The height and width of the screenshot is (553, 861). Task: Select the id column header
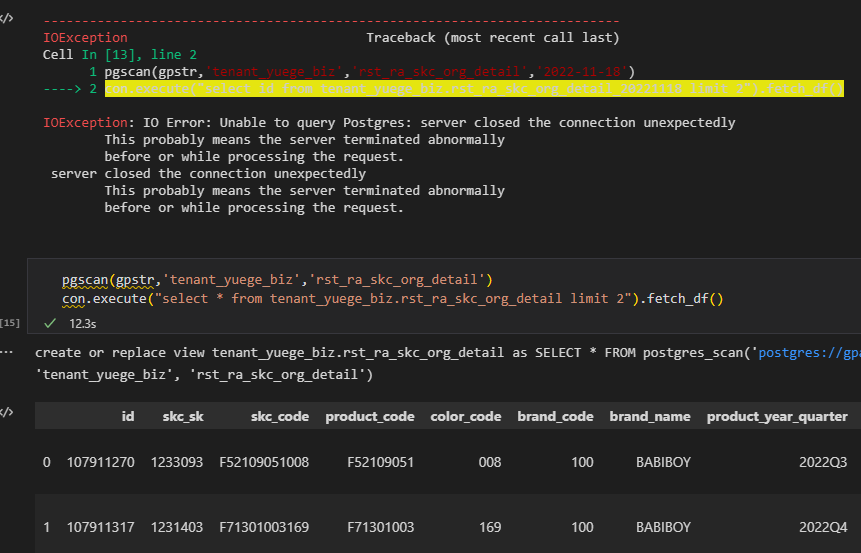click(128, 416)
